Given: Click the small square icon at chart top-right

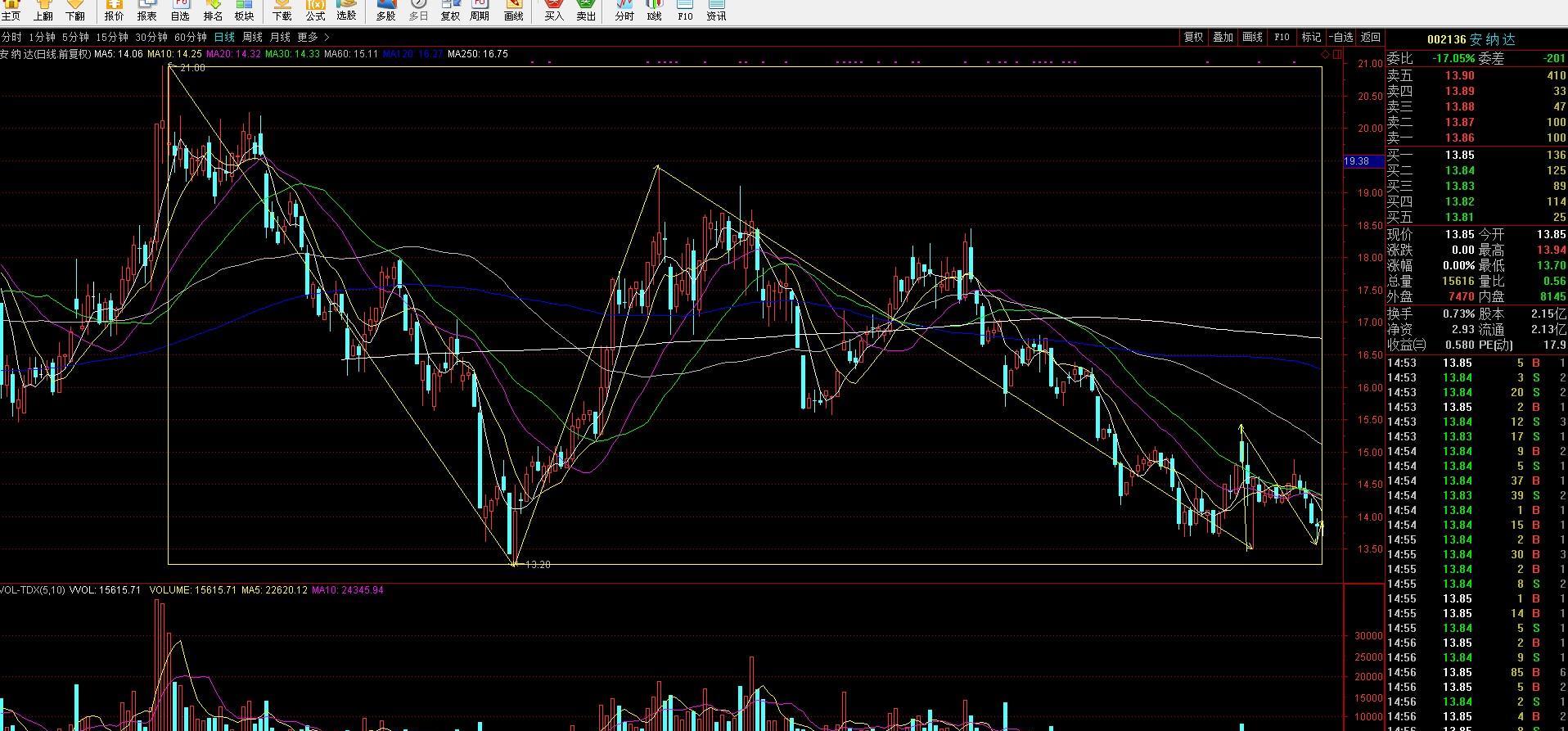Looking at the screenshot, I should 1337,54.
